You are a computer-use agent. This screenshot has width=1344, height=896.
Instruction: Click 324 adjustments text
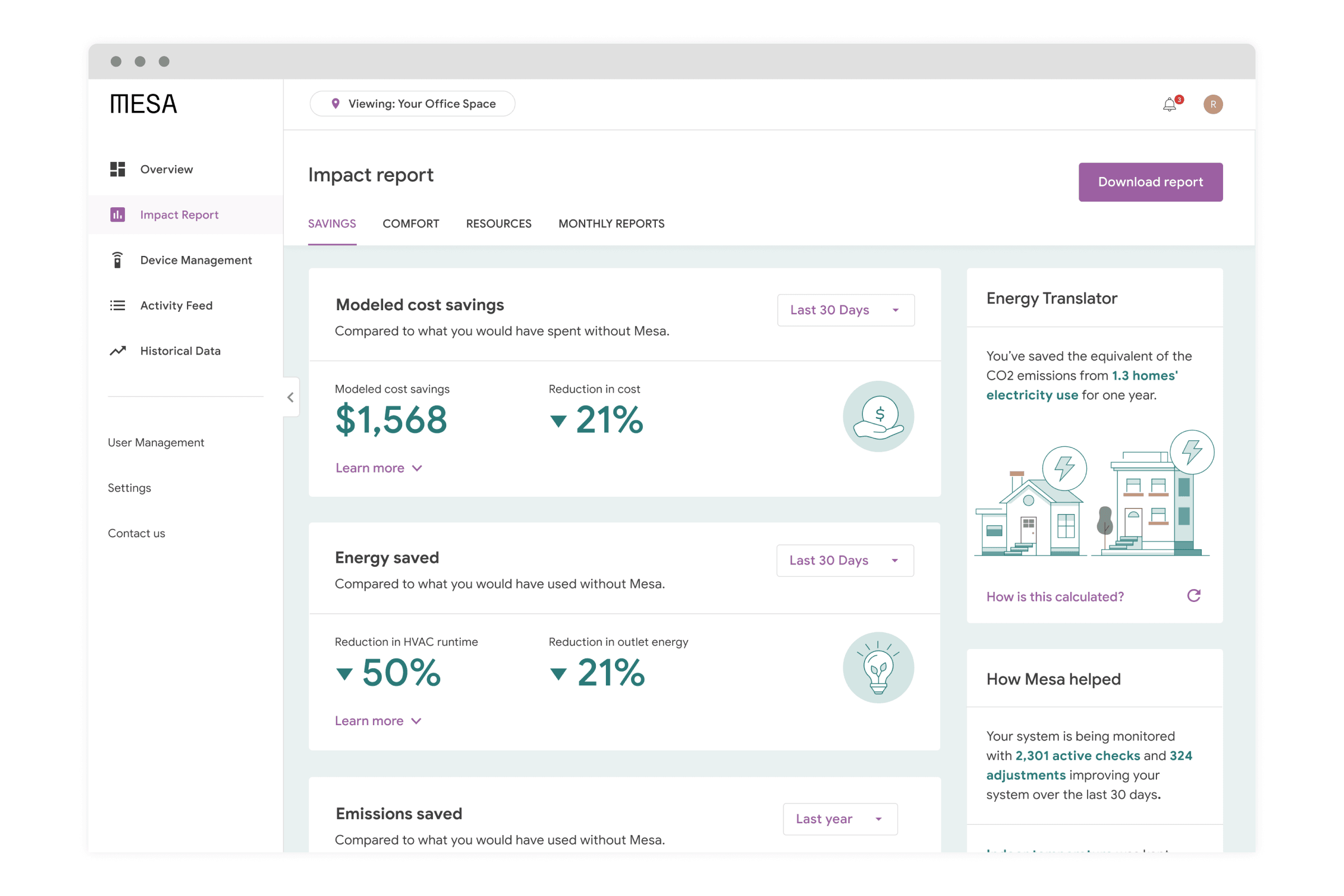click(x=1089, y=765)
